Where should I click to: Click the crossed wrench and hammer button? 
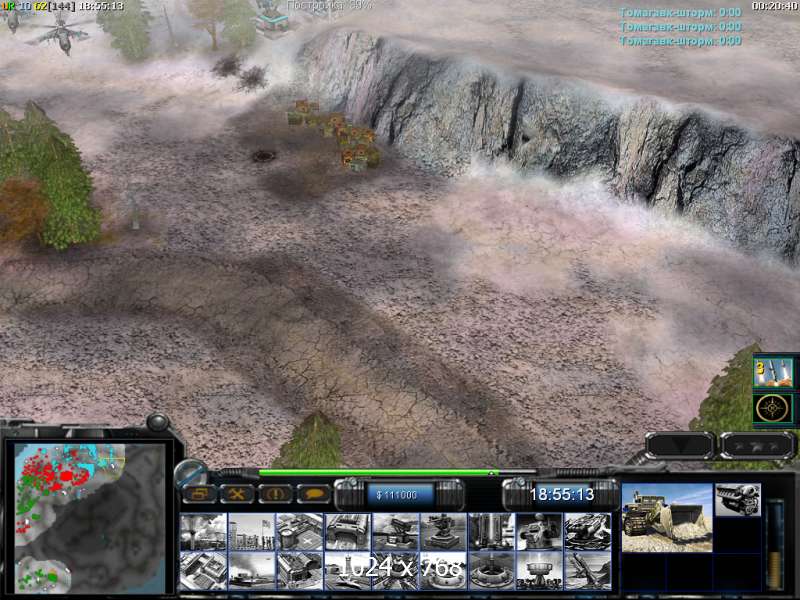[x=237, y=494]
